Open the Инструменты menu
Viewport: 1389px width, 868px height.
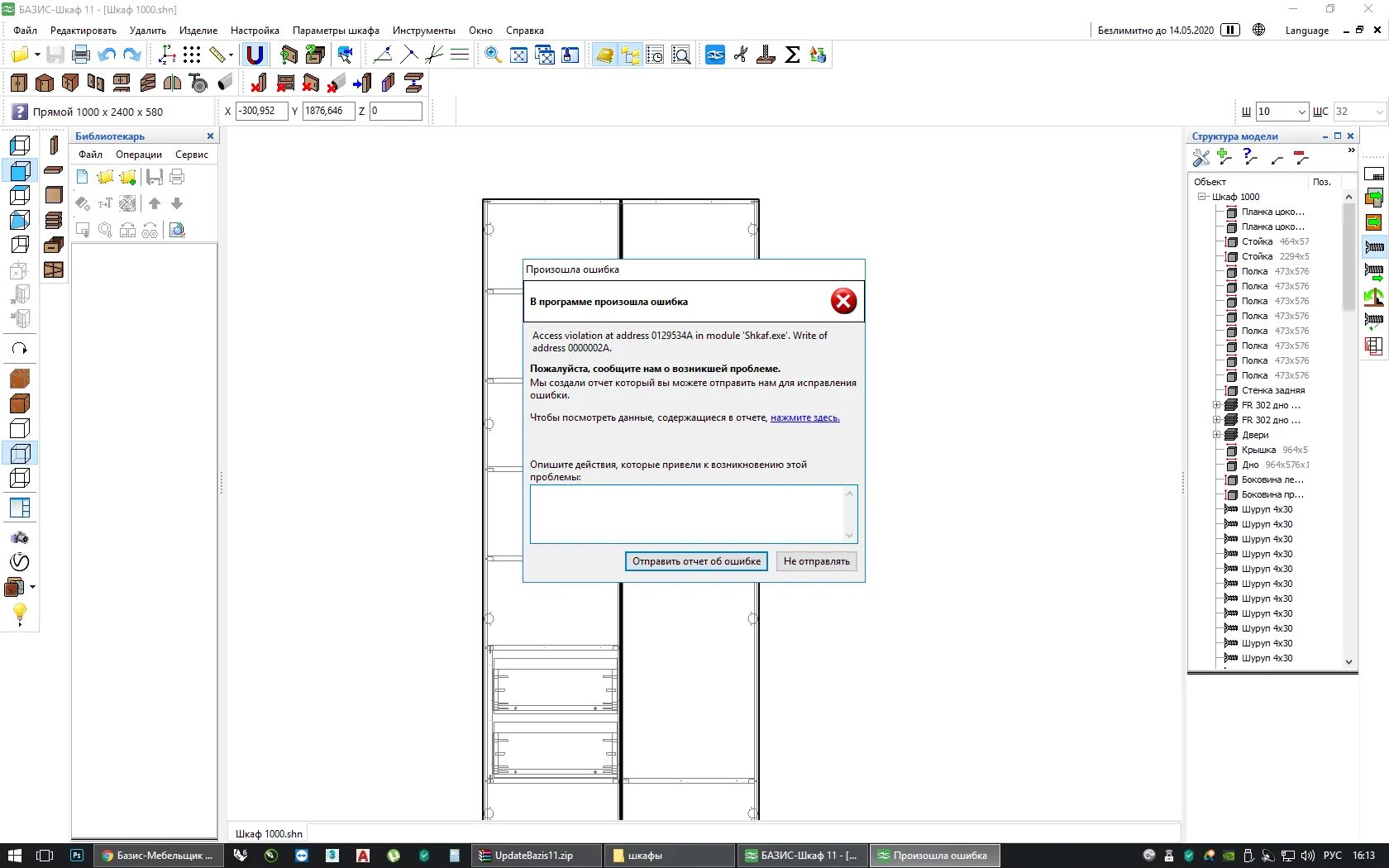[423, 31]
